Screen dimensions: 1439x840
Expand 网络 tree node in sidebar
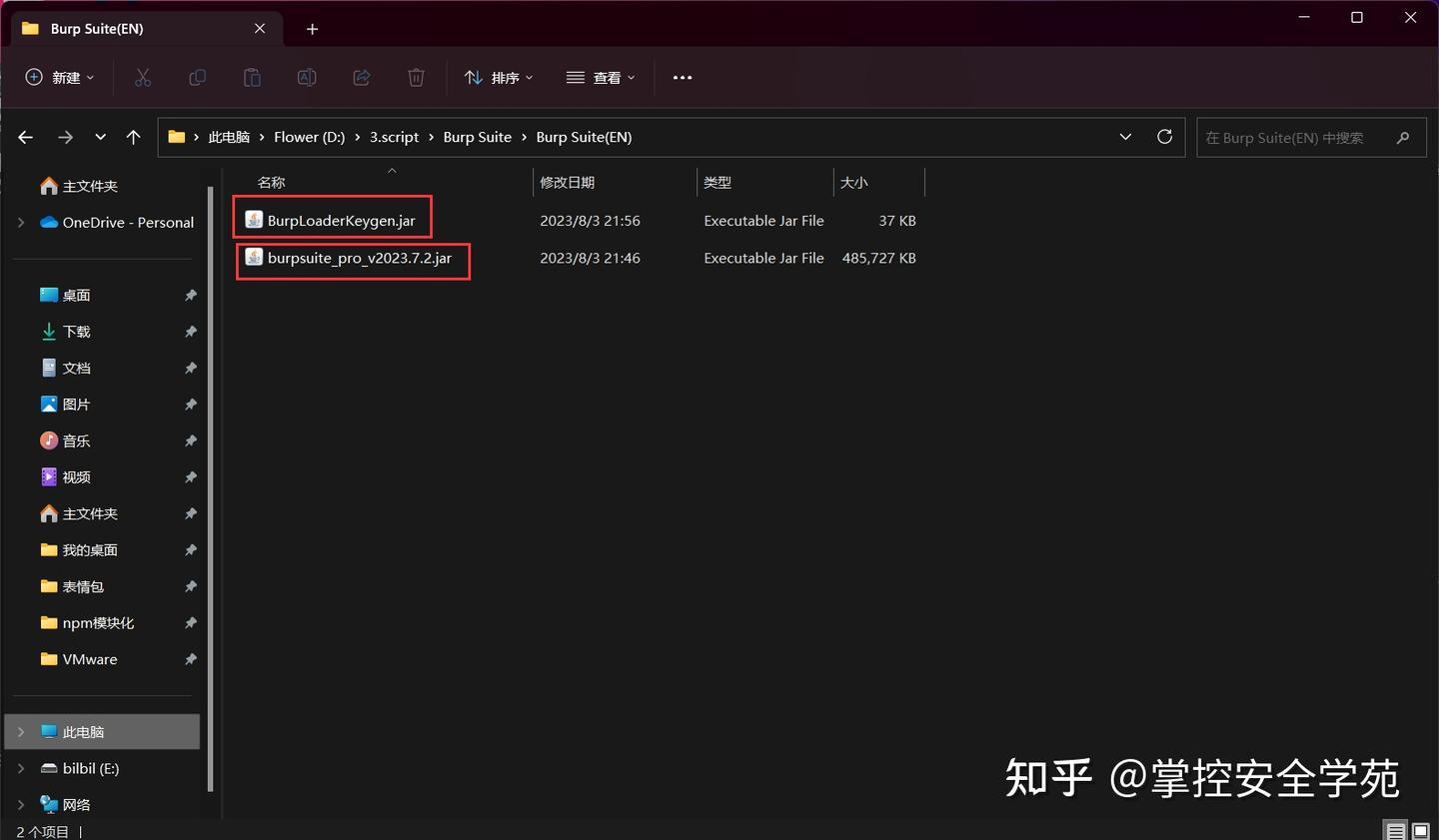pyautogui.click(x=21, y=804)
